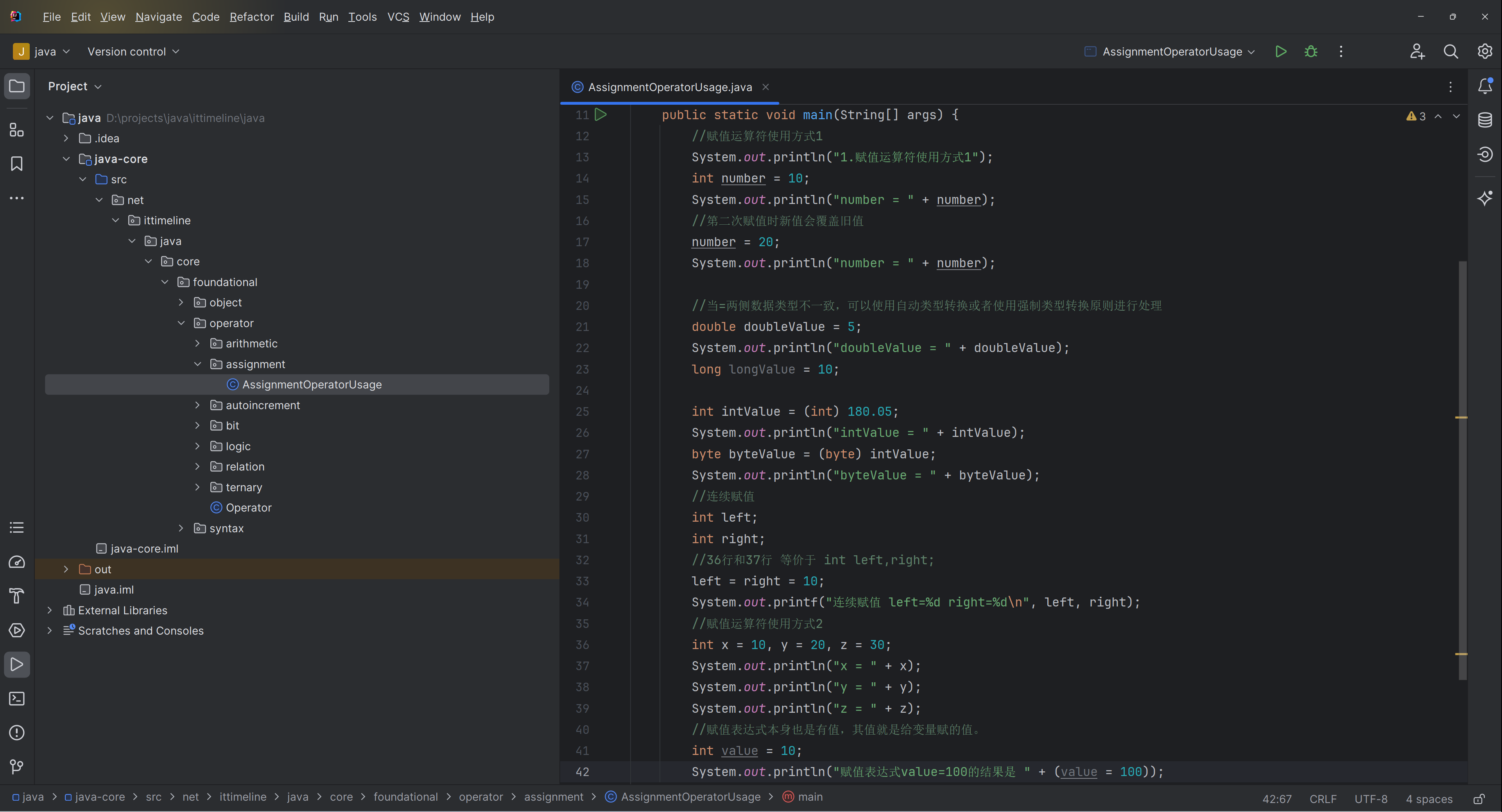Screen dimensions: 1502x812
Task: Click the lower yellow warning stripe marker
Action: 1461,654
